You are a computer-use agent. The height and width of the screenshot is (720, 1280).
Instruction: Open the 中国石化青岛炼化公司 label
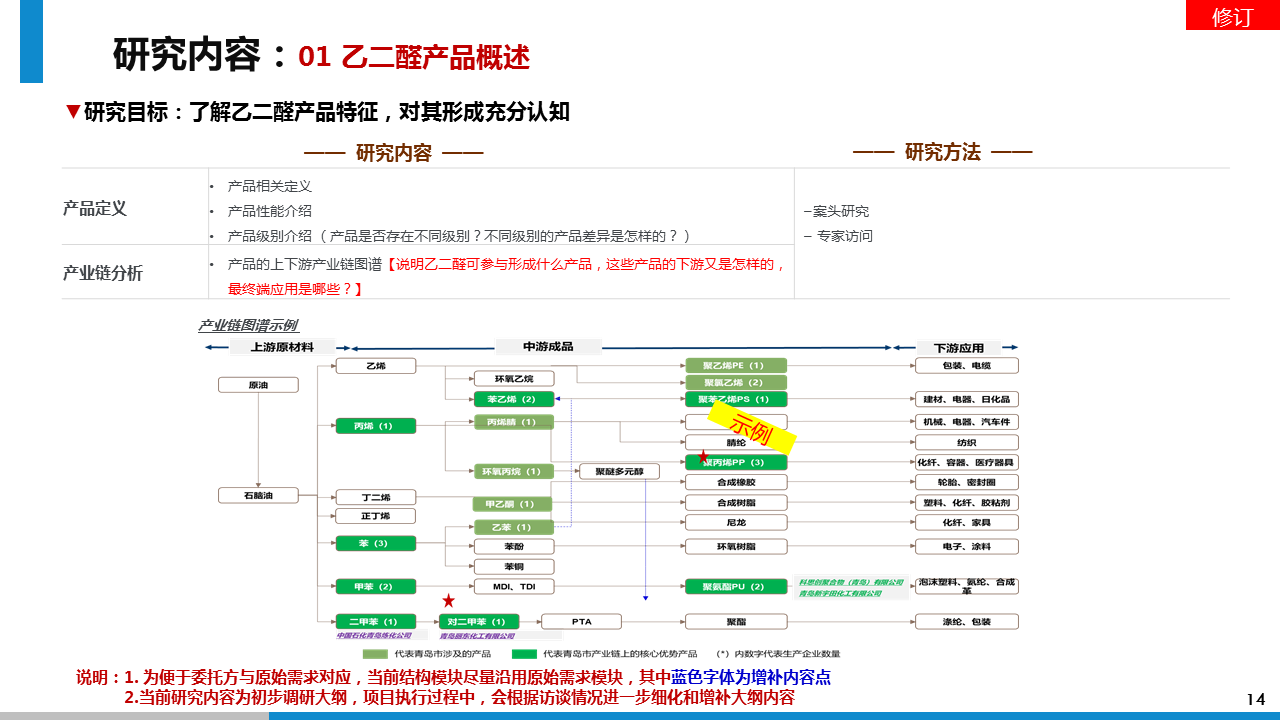374,636
